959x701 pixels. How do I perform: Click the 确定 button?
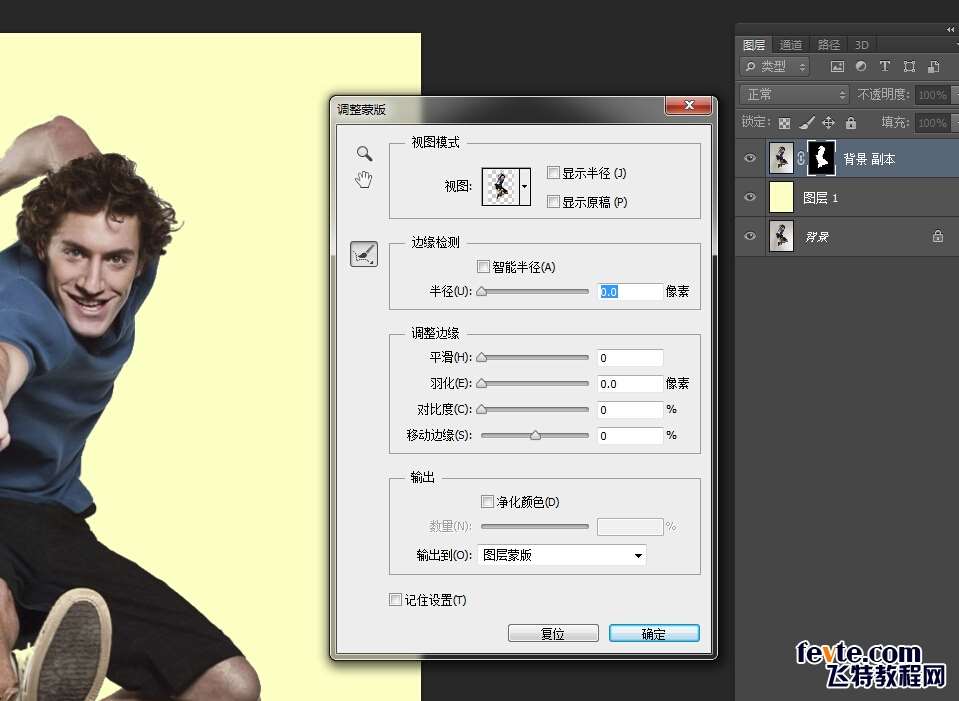654,634
